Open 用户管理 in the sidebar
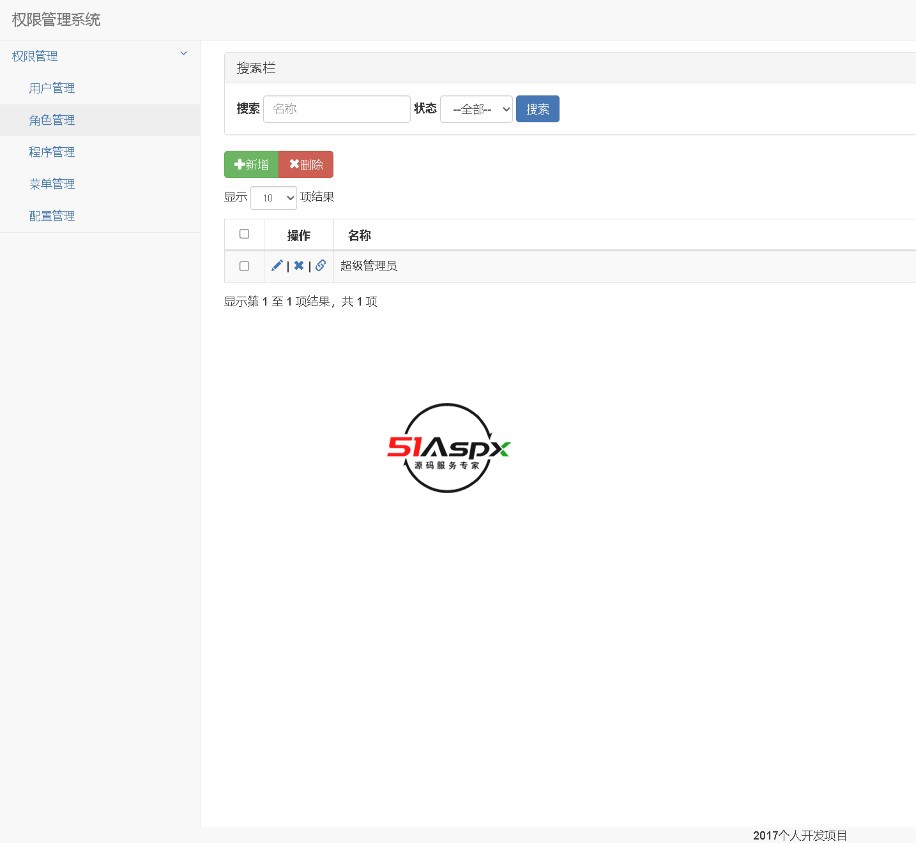This screenshot has width=916, height=843. 52,88
